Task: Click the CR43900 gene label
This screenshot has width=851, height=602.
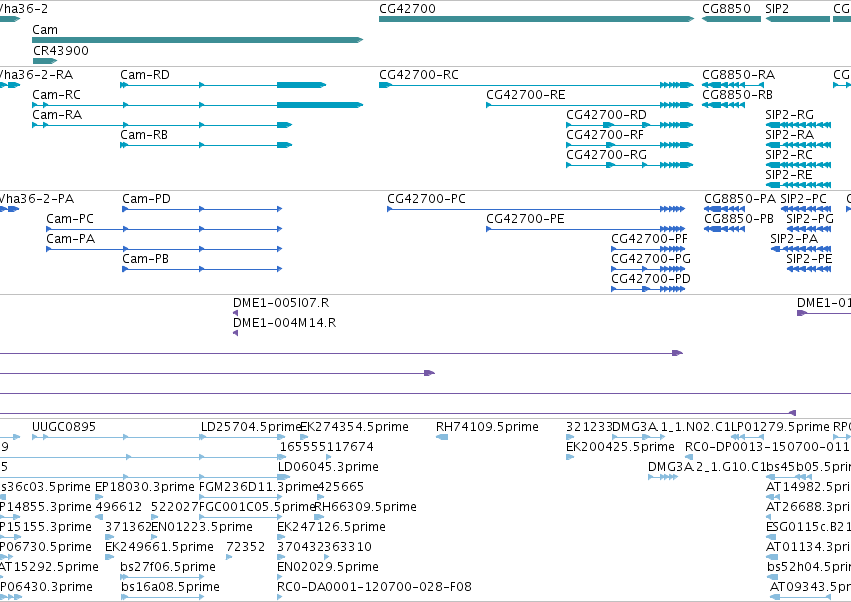Action: 61,50
